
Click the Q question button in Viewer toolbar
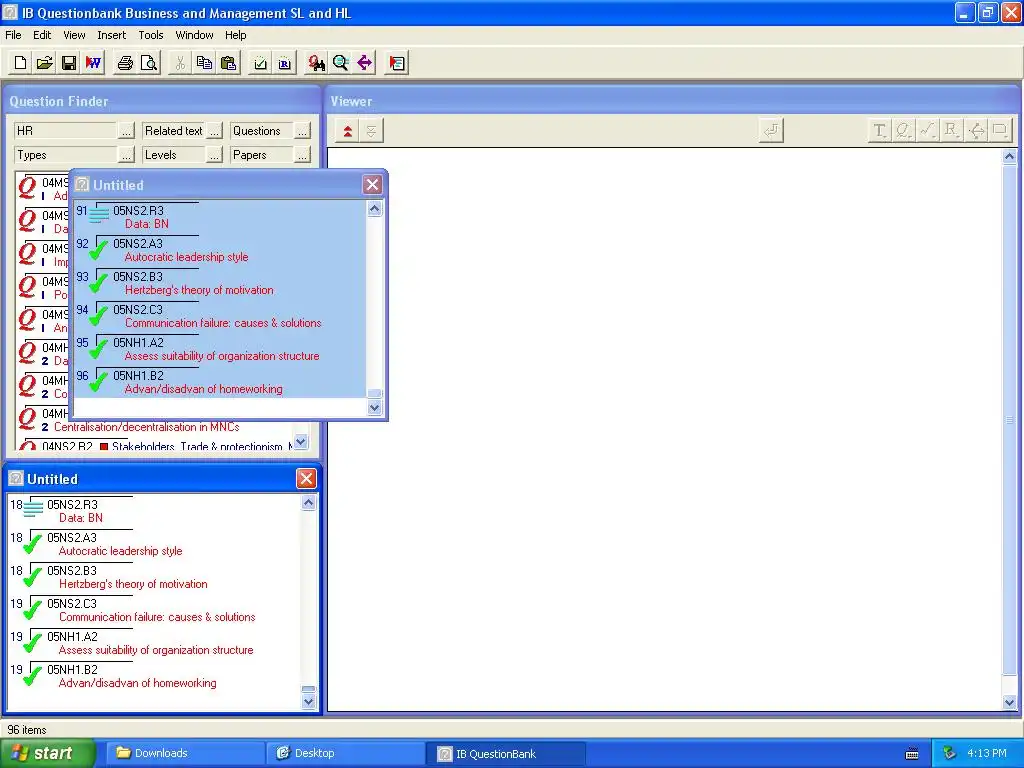(x=903, y=131)
